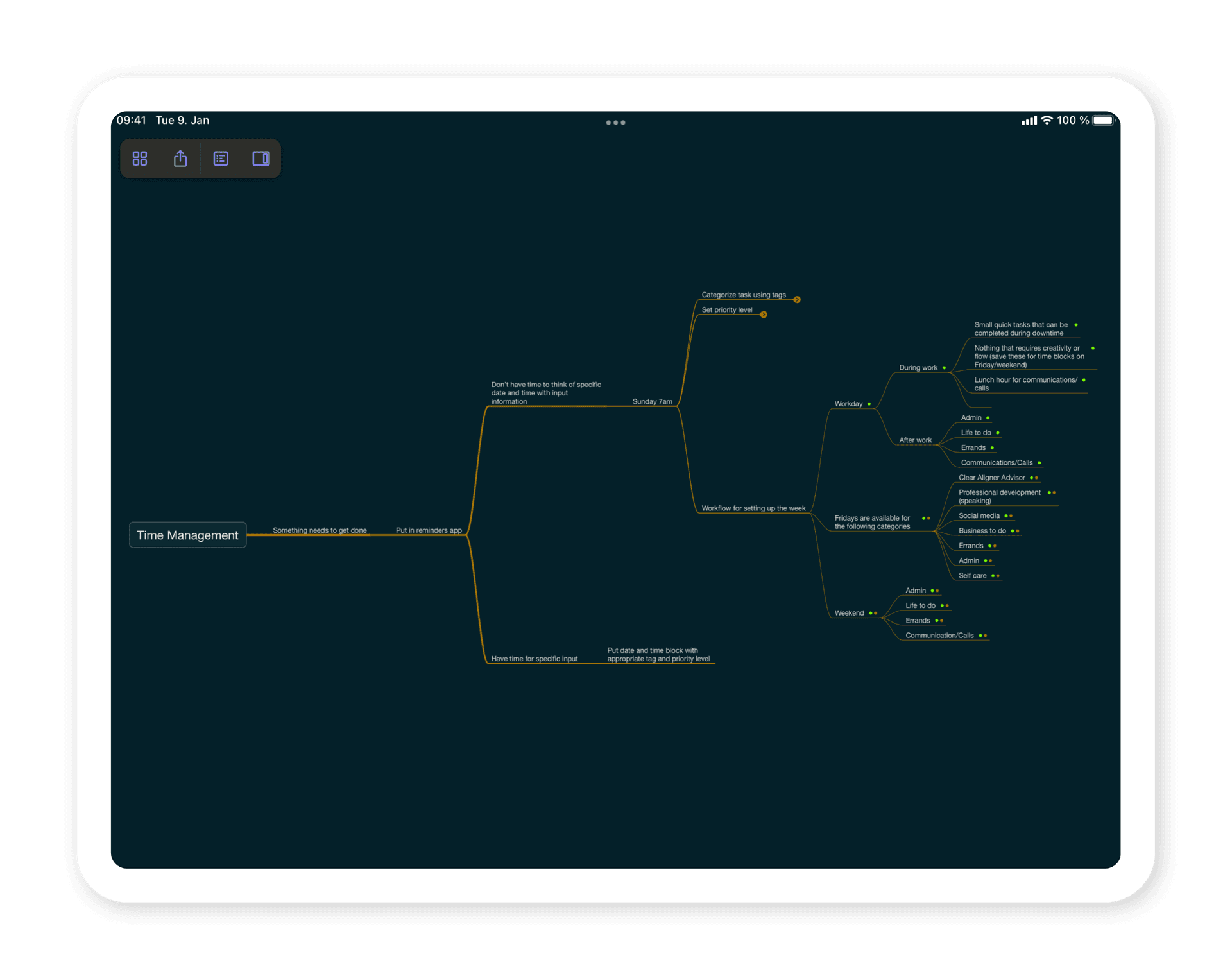Image resolution: width=1232 pixels, height=979 pixels.
Task: Select the 'Time Management' root node
Action: pyautogui.click(x=187, y=535)
